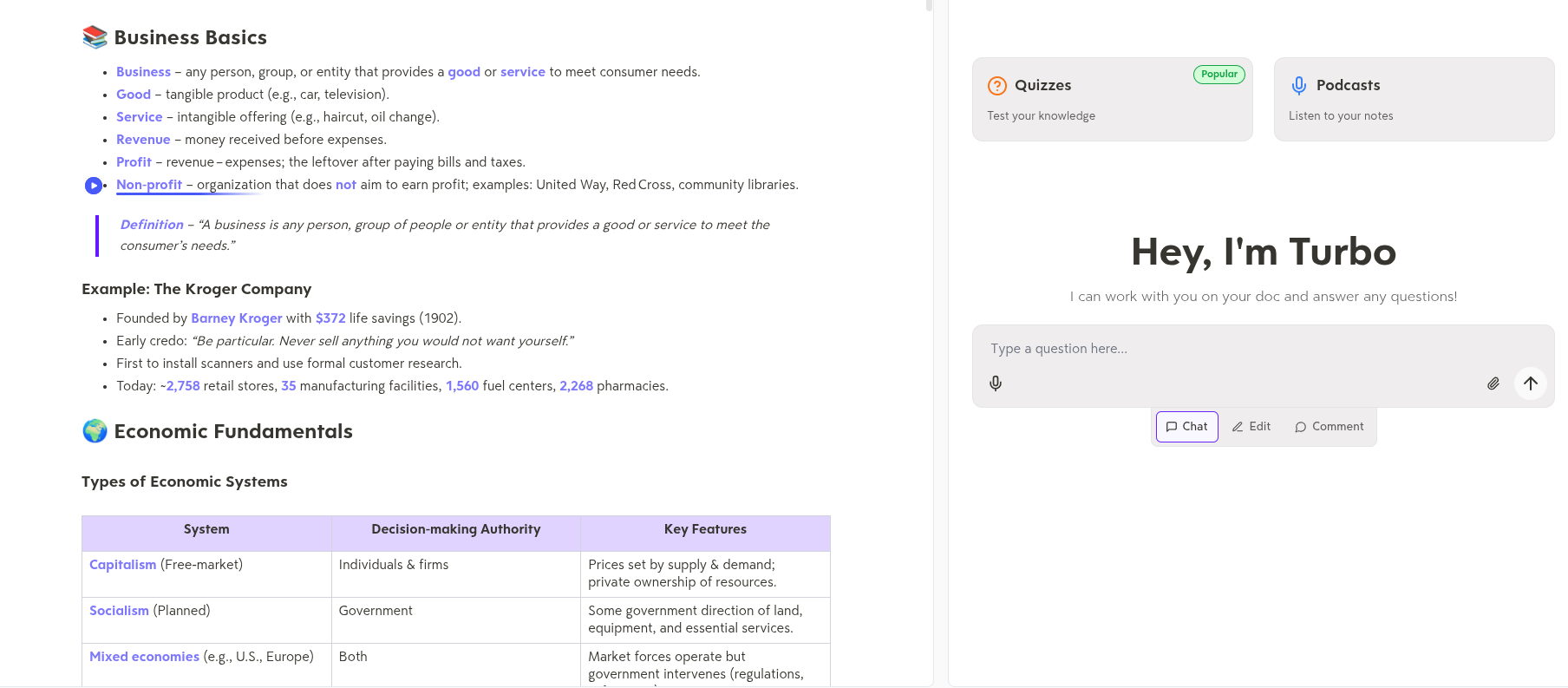Open the Quizzes card
The height and width of the screenshot is (688, 1568).
1113,99
